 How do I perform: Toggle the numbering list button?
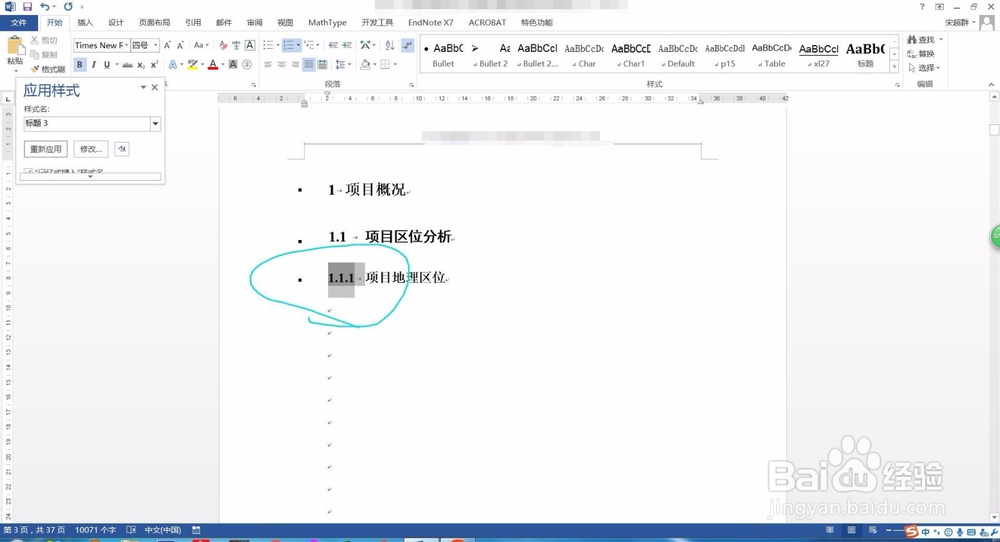[288, 45]
